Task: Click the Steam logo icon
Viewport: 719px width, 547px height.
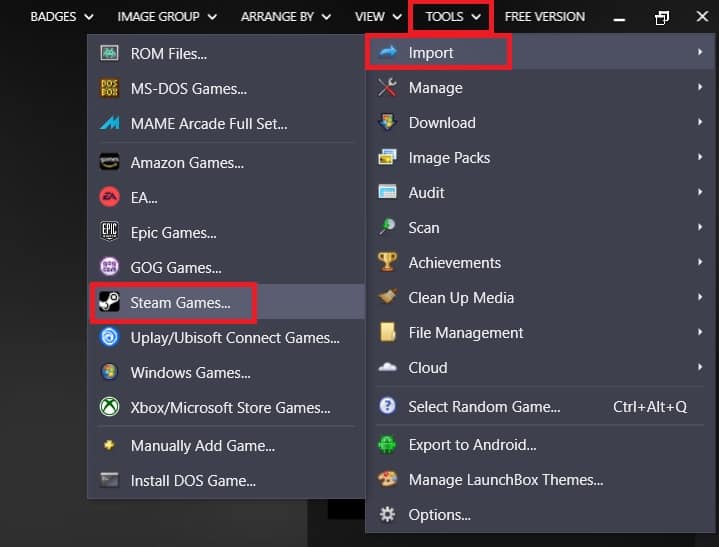Action: pos(109,302)
